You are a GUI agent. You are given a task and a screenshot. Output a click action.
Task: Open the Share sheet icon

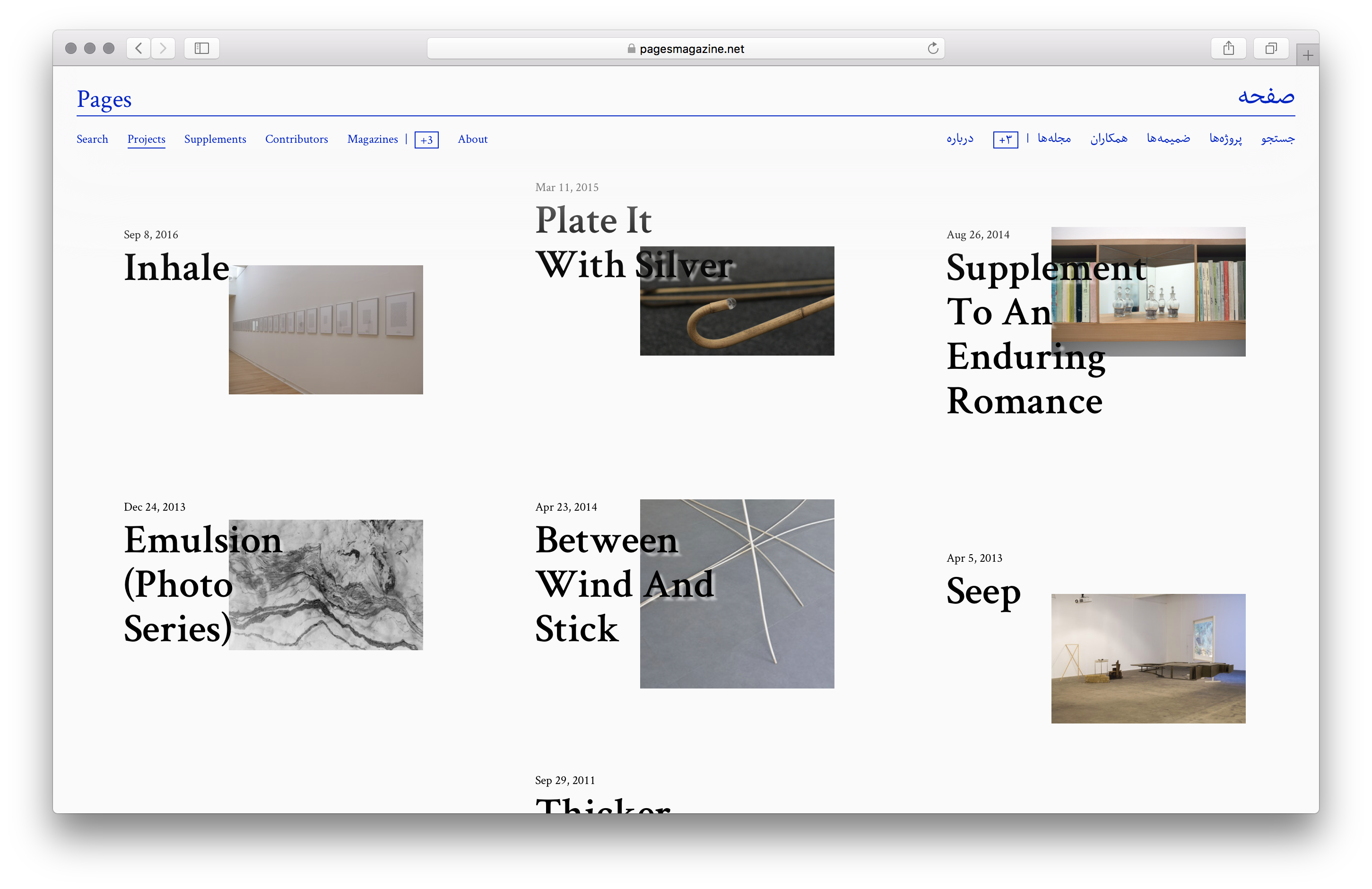(1228, 48)
